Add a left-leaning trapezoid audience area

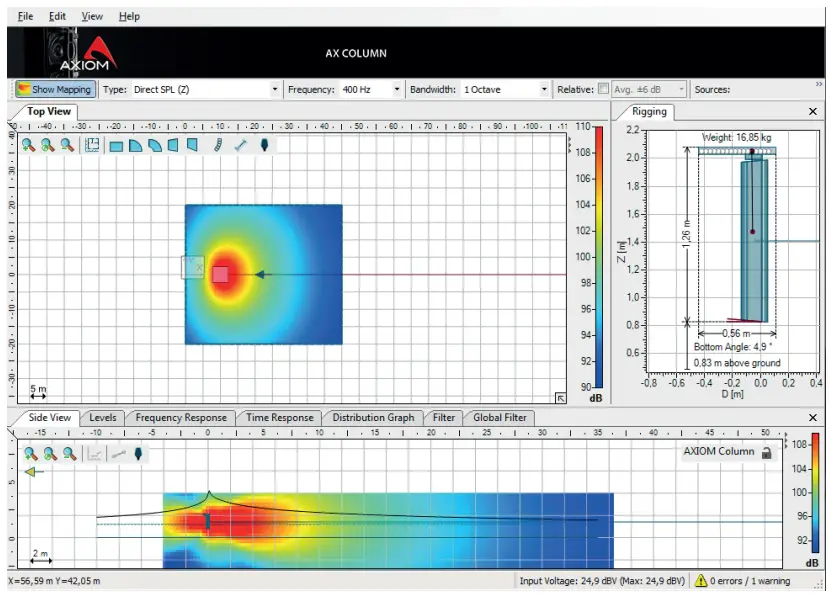click(x=173, y=145)
